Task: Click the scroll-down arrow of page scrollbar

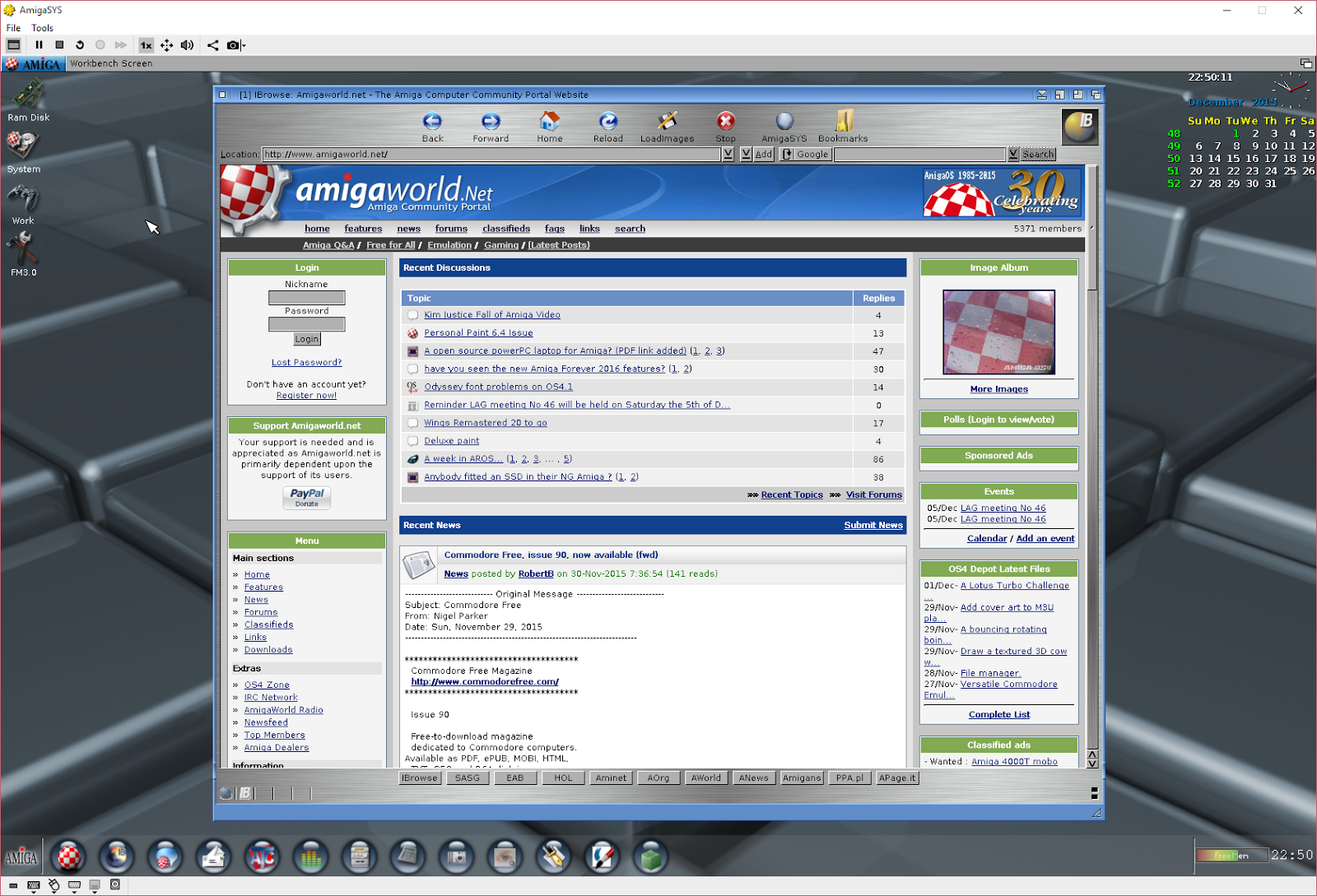Action: [1092, 764]
